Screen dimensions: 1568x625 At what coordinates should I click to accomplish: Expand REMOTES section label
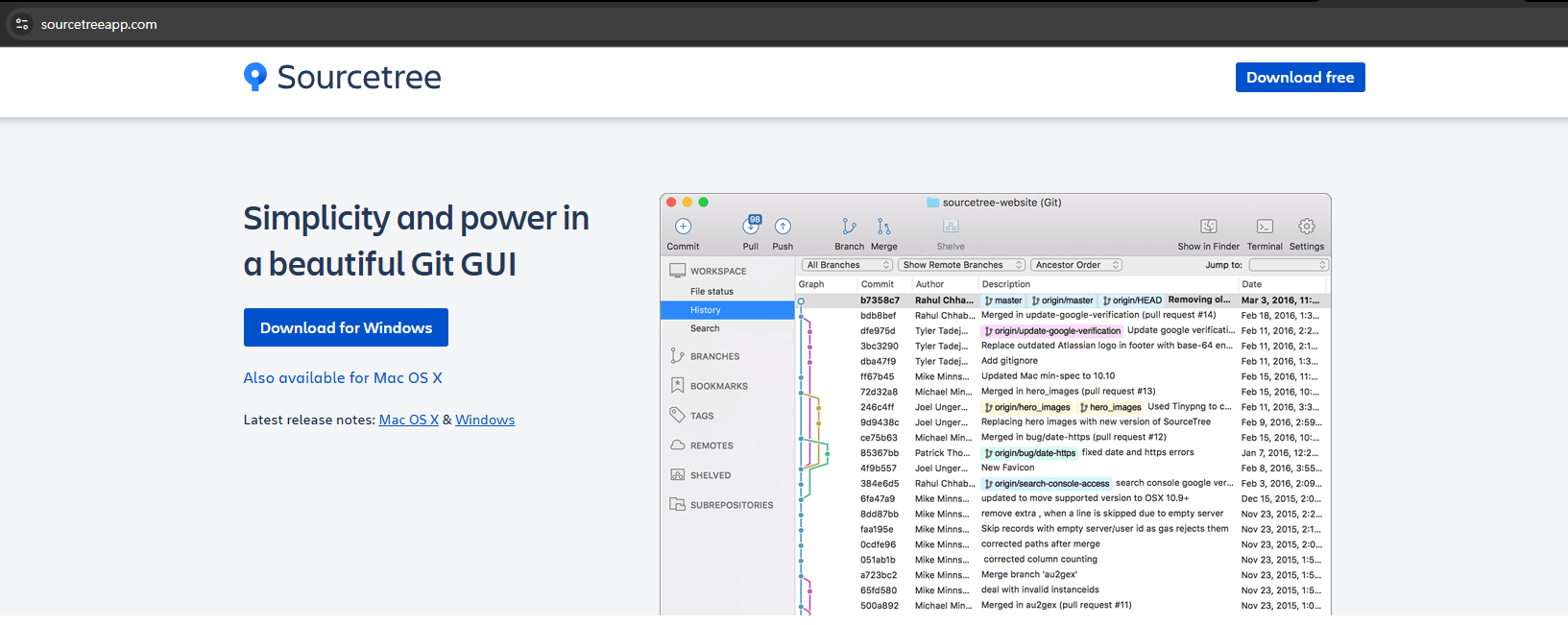pos(712,445)
